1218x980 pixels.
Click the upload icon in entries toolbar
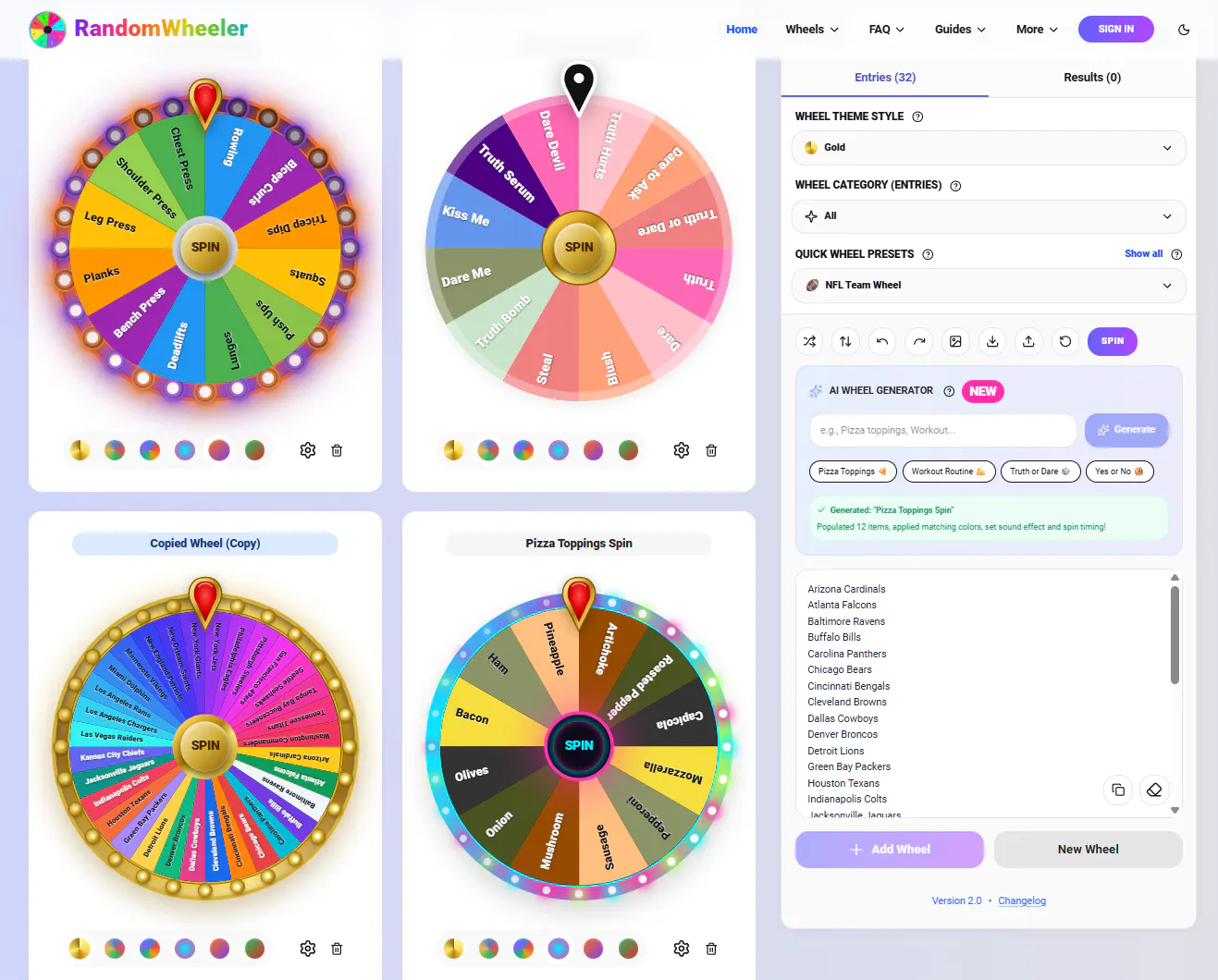tap(1028, 341)
